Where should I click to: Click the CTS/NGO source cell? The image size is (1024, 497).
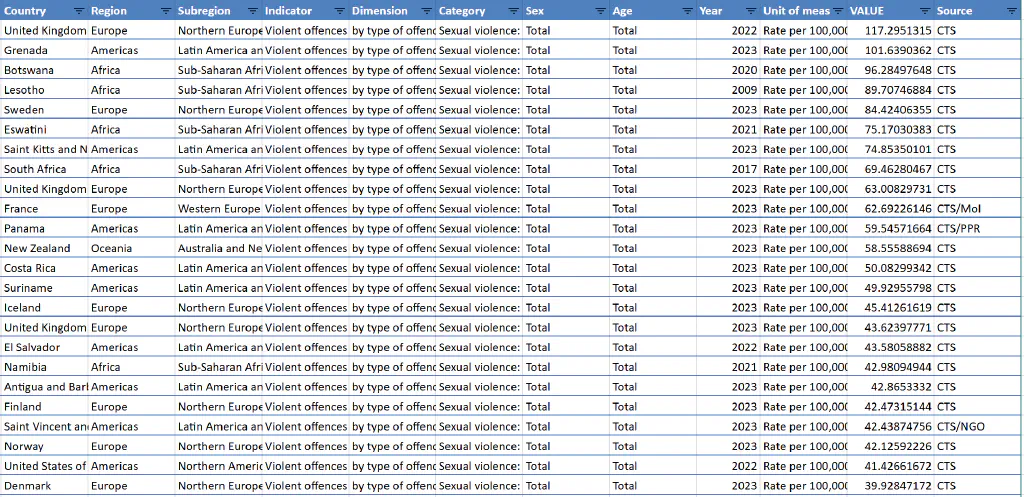coord(960,426)
